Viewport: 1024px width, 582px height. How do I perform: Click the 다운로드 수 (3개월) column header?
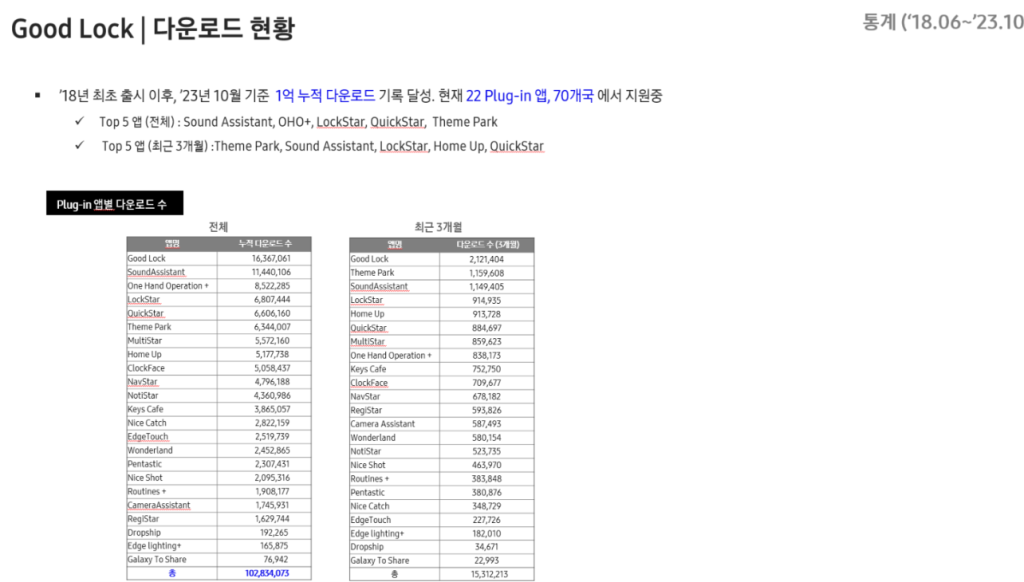pyautogui.click(x=485, y=244)
